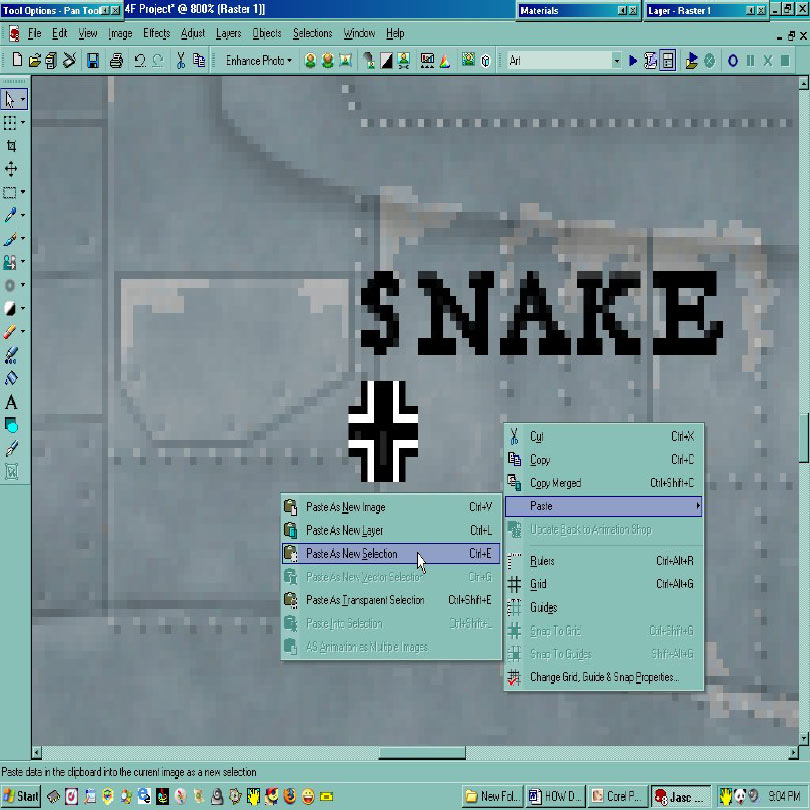Select the Clone Brush tool icon

tap(9, 262)
